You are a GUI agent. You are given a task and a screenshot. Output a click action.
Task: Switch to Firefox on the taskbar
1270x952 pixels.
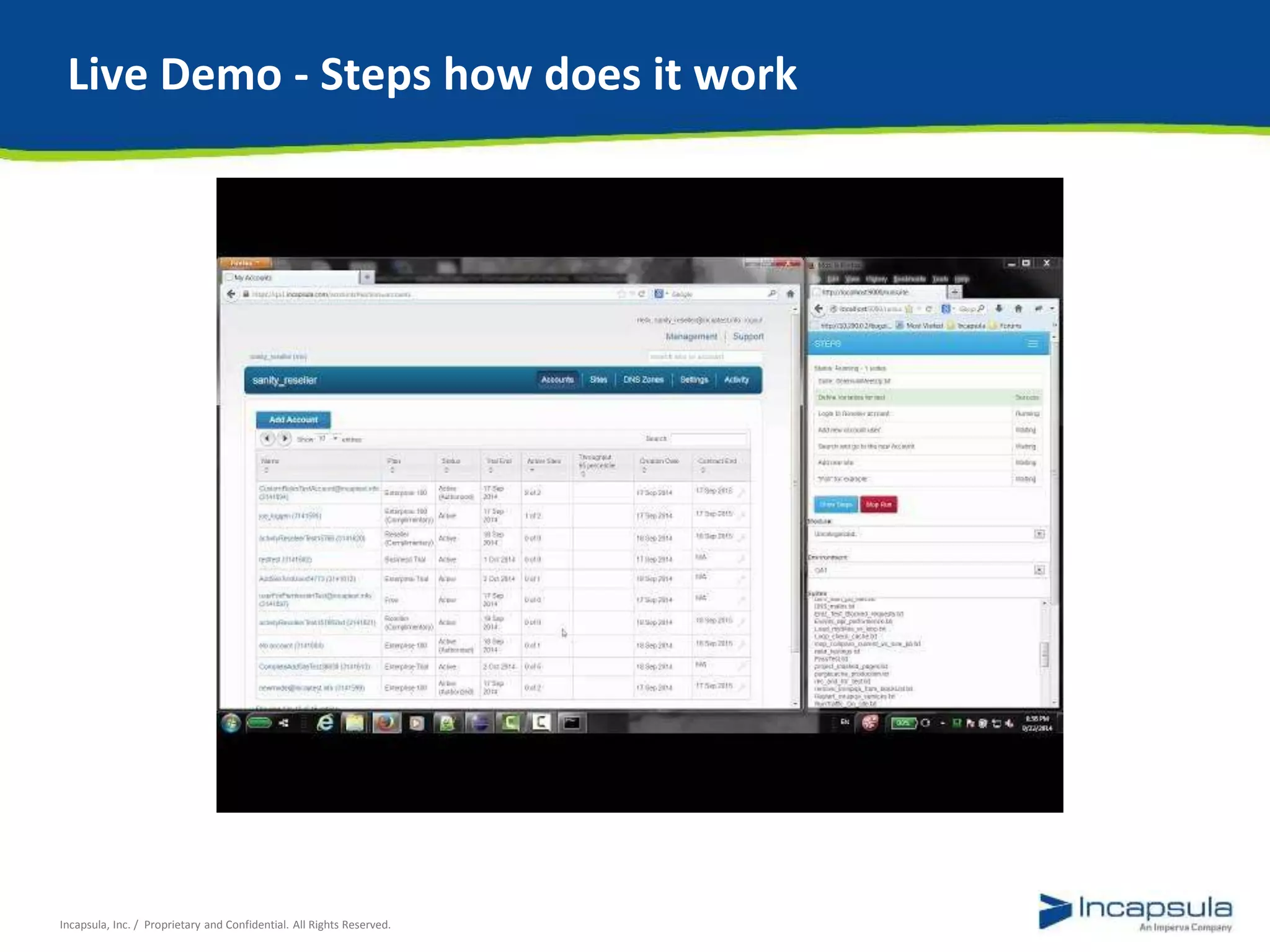pos(386,723)
